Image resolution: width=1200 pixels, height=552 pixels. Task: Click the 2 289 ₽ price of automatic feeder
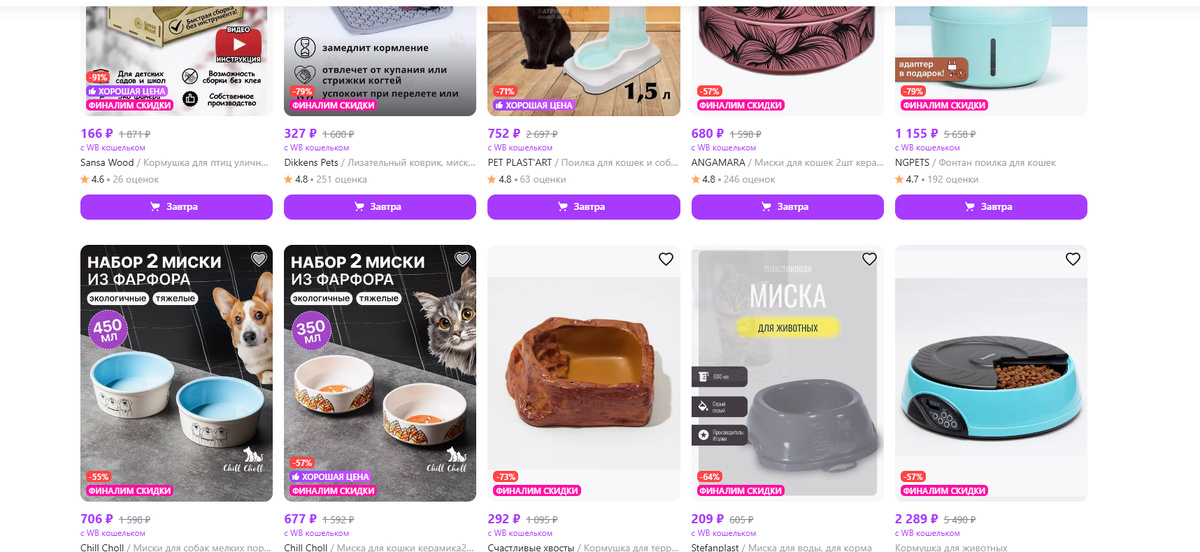click(917, 520)
